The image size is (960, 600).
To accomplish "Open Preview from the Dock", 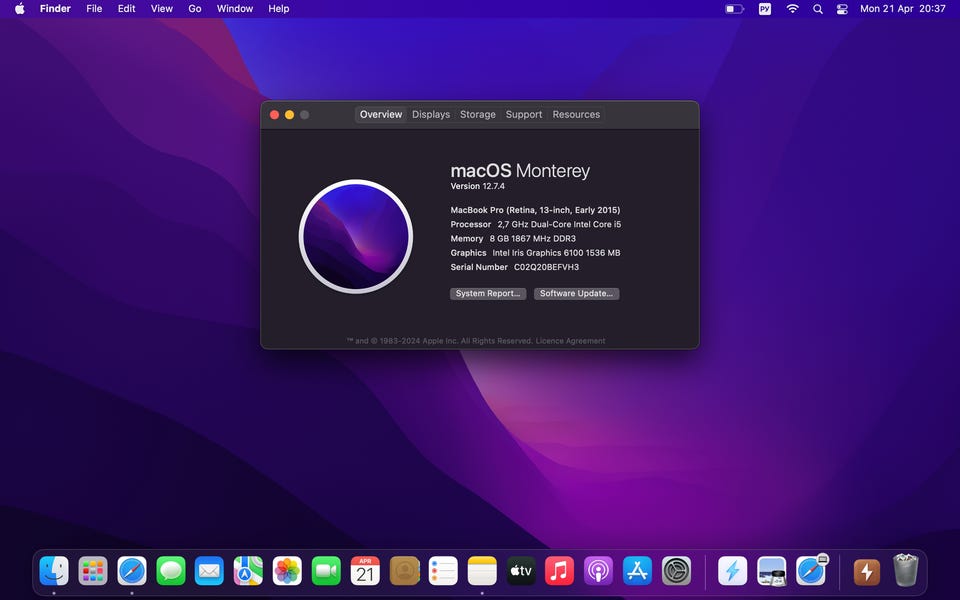I will pyautogui.click(x=771, y=571).
